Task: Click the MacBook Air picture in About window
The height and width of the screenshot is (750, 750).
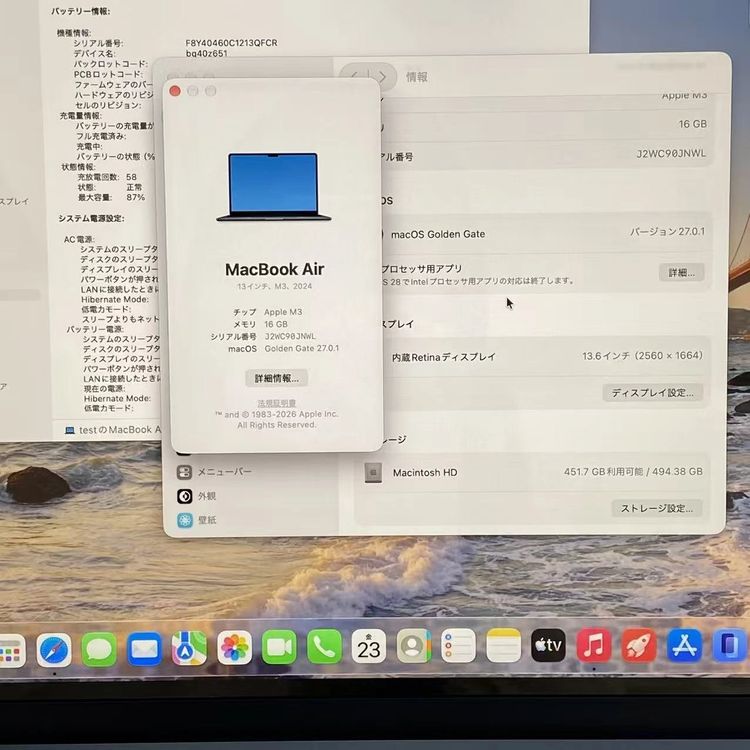Action: [274, 187]
